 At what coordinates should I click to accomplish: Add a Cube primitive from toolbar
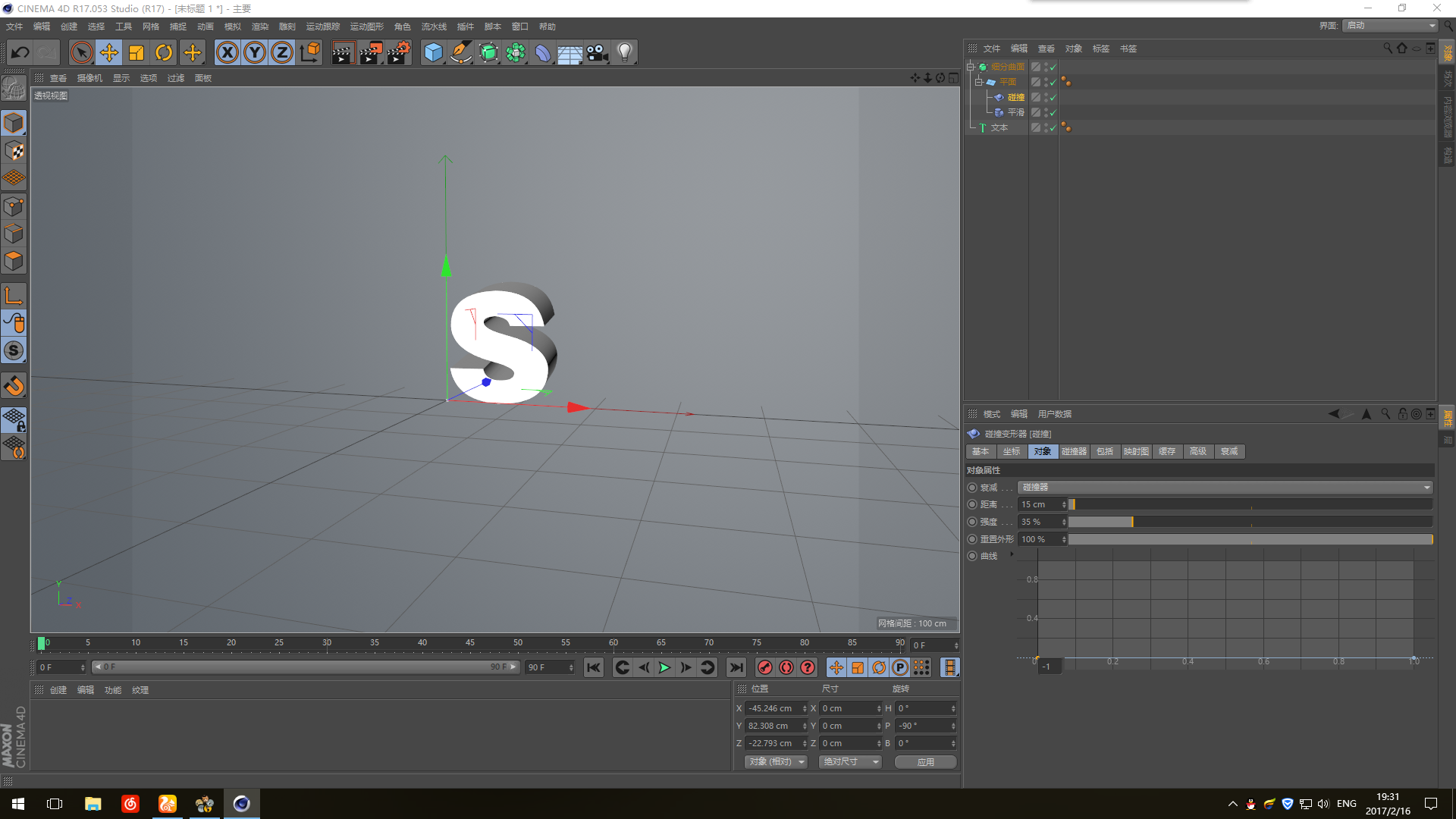(x=433, y=52)
